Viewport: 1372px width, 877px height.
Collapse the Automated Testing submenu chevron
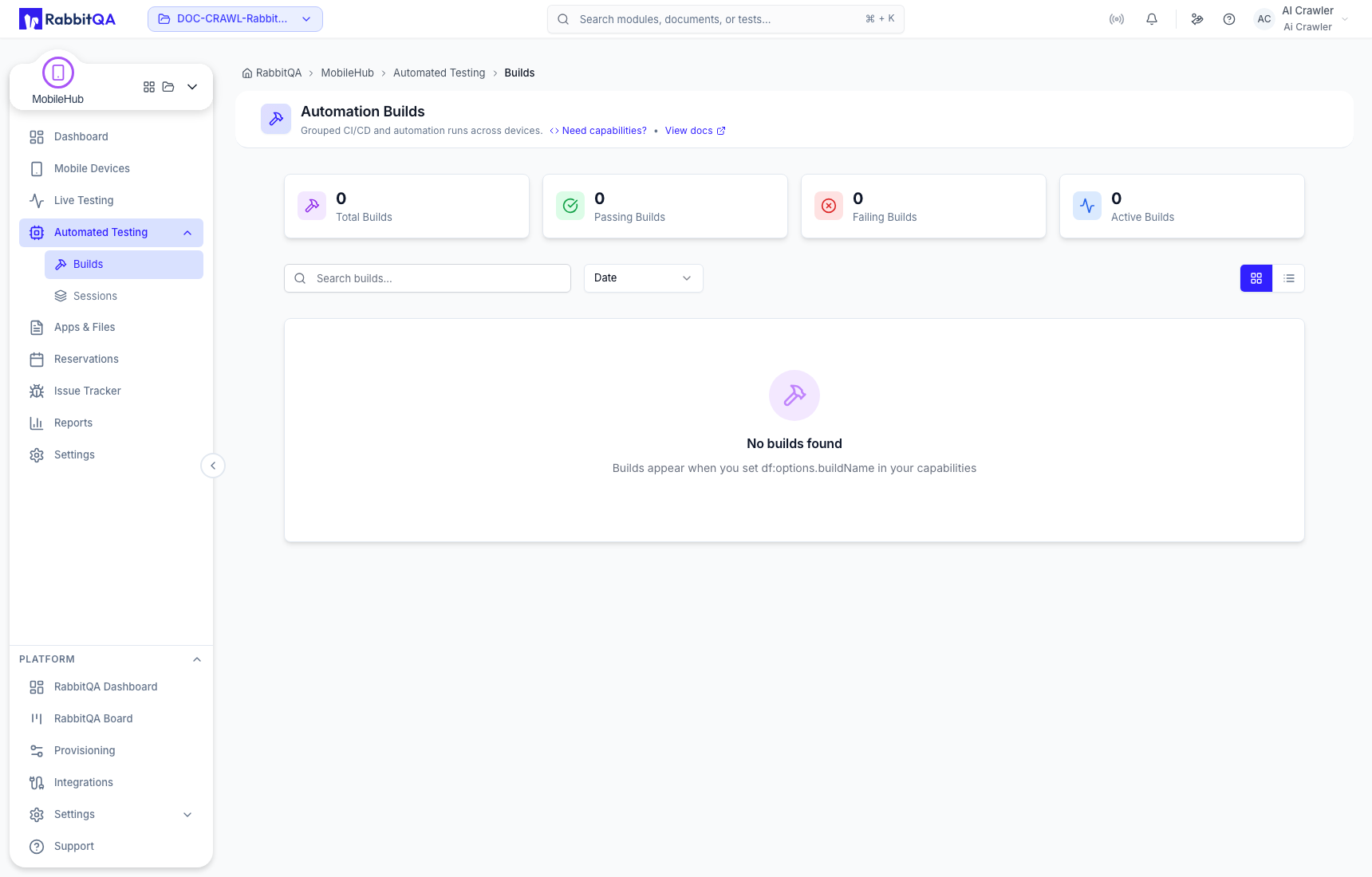click(187, 233)
